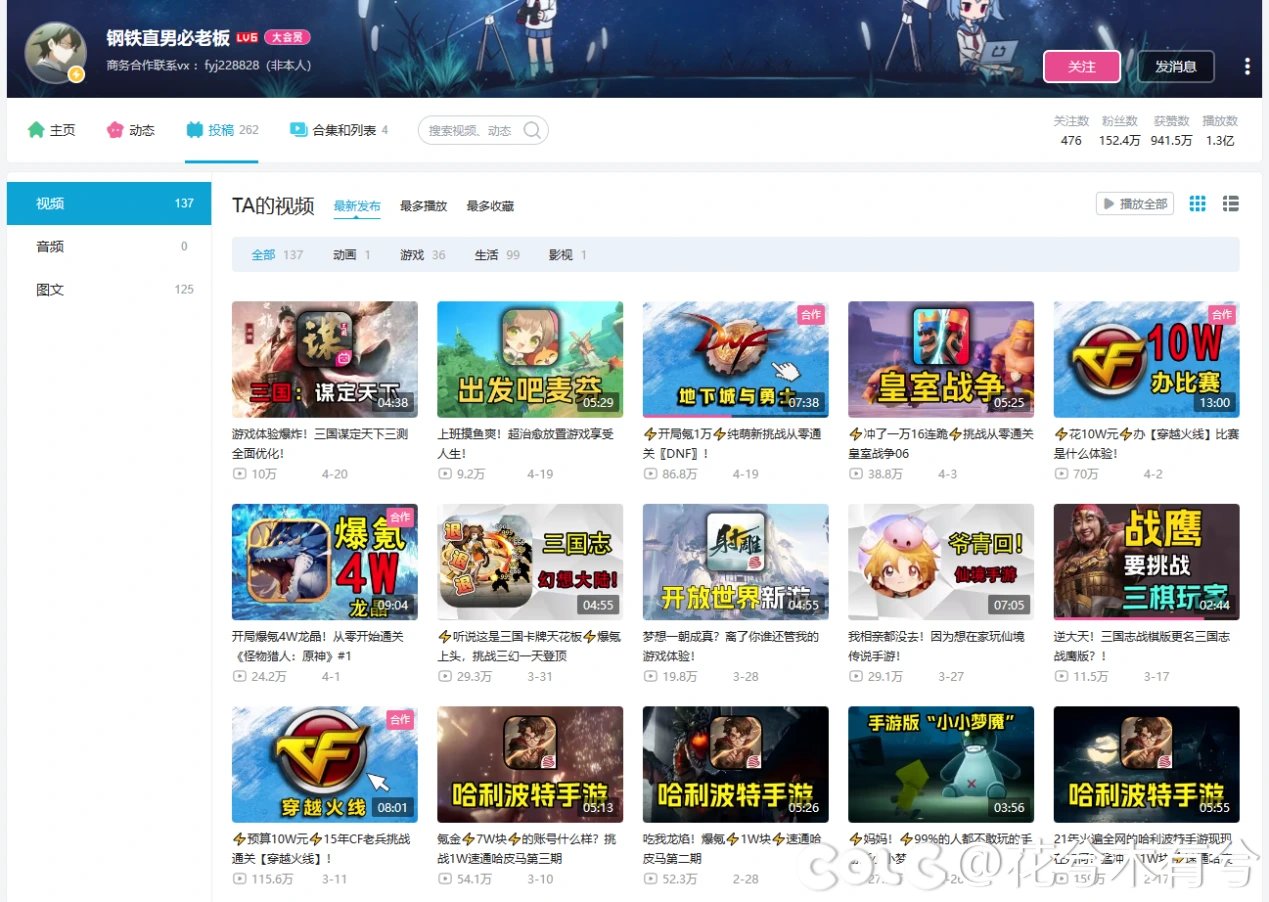Filter videos by 全部 category
The image size is (1269, 902).
pyautogui.click(x=277, y=255)
